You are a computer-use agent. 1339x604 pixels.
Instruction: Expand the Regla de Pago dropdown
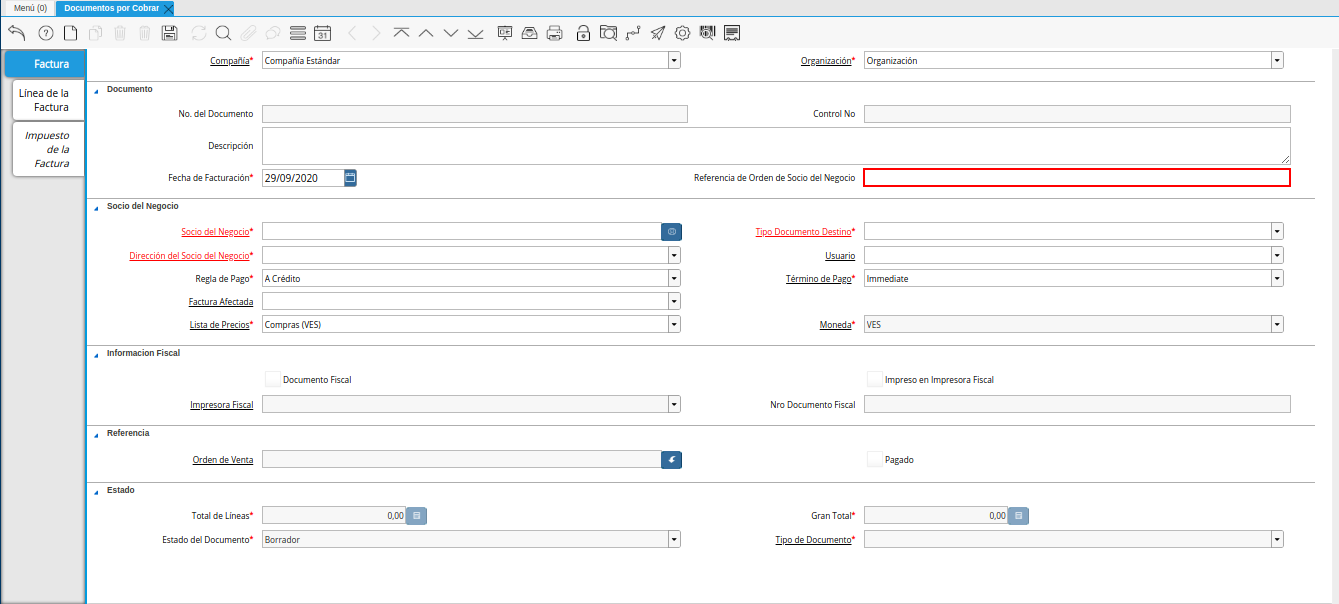click(674, 278)
